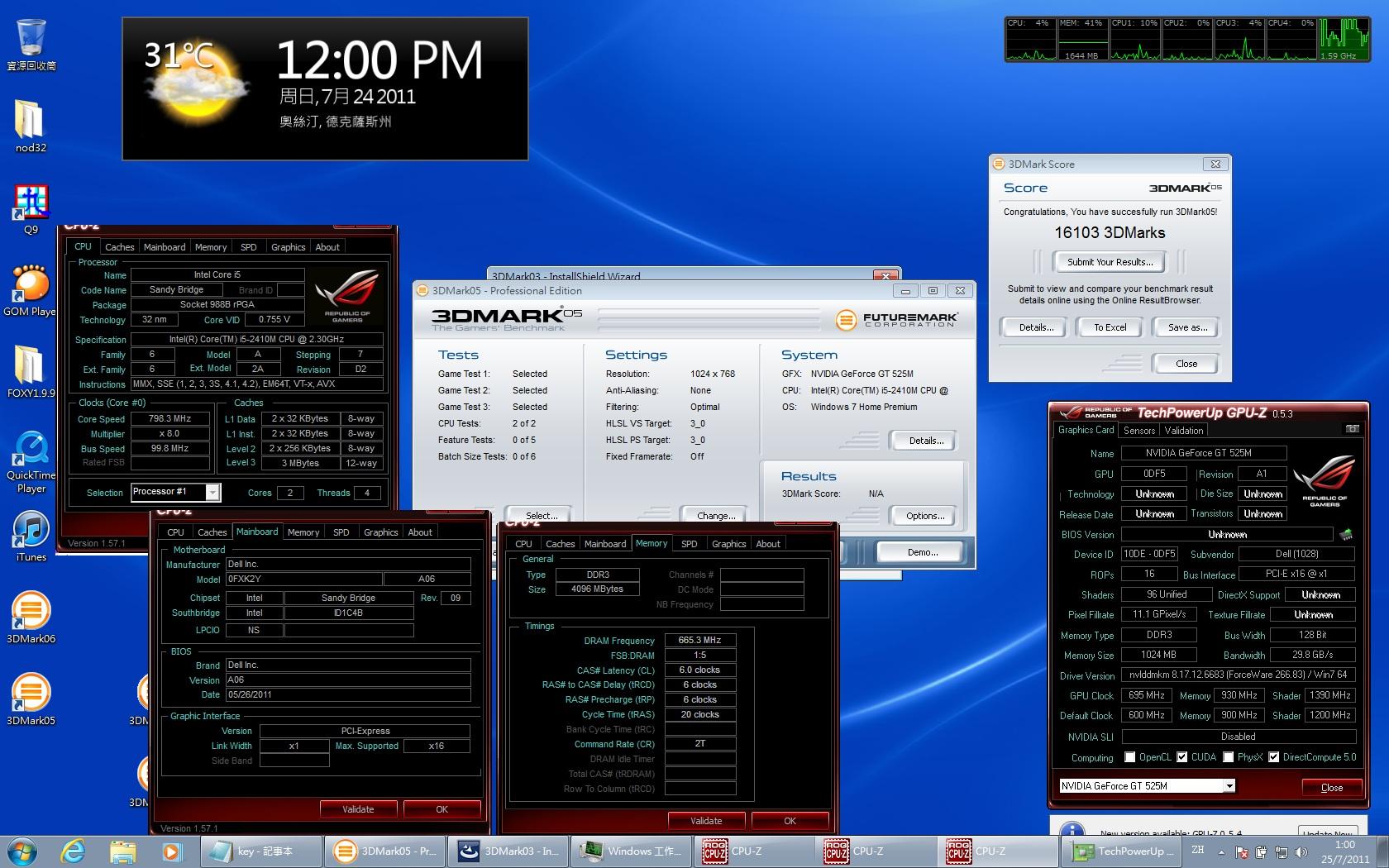Screen dimensions: 1389x868
Task: Click OK in Memory CPU-Z window
Action: (x=790, y=821)
